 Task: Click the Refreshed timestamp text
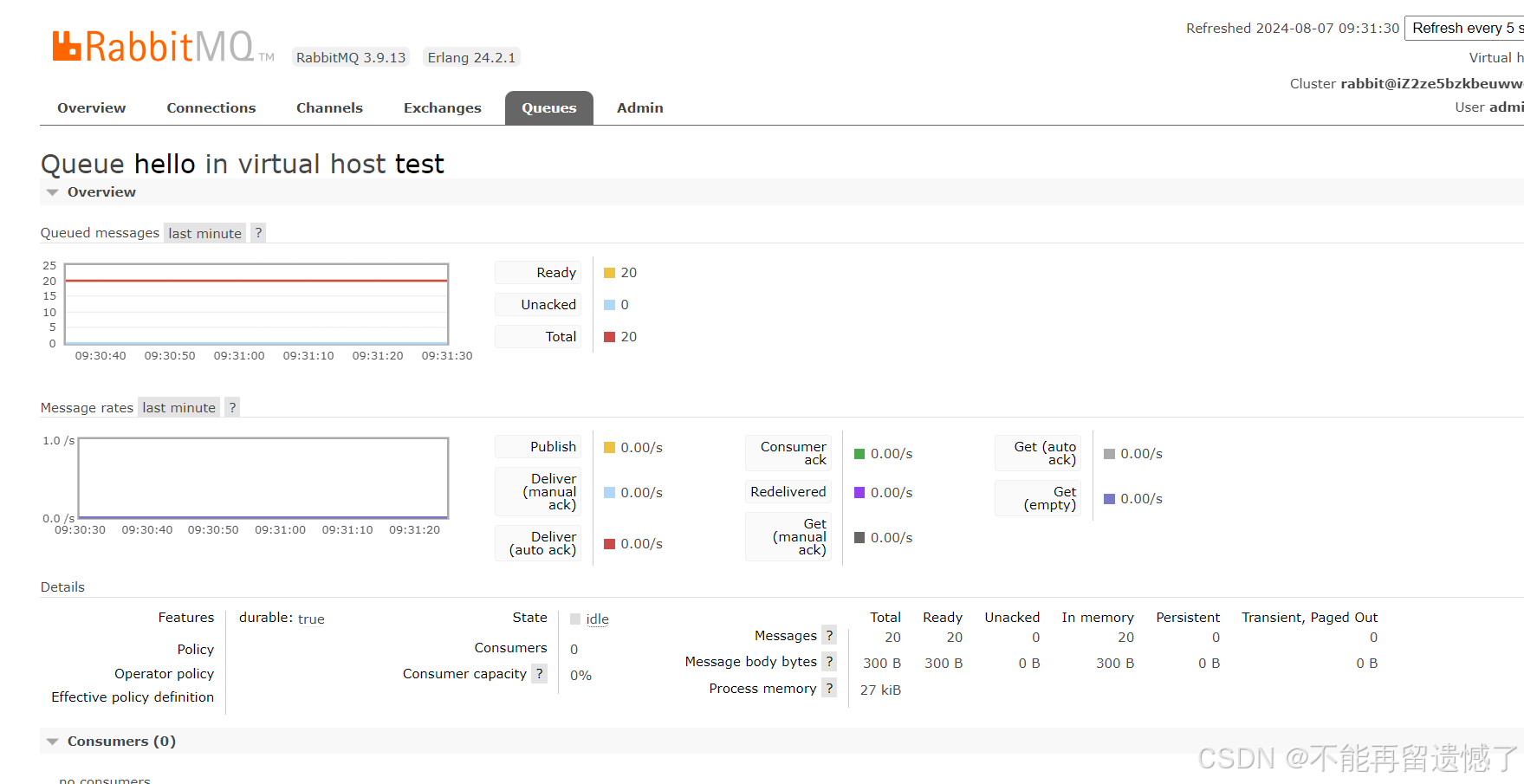pos(1293,29)
